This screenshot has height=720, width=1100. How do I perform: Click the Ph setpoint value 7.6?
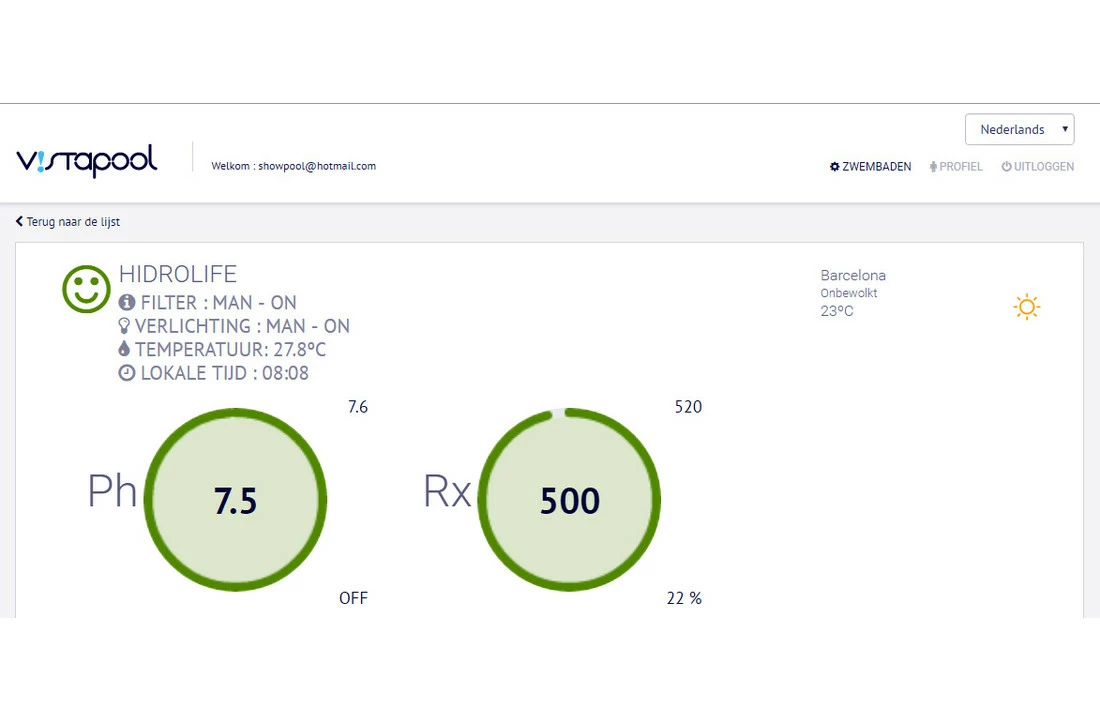click(x=357, y=407)
